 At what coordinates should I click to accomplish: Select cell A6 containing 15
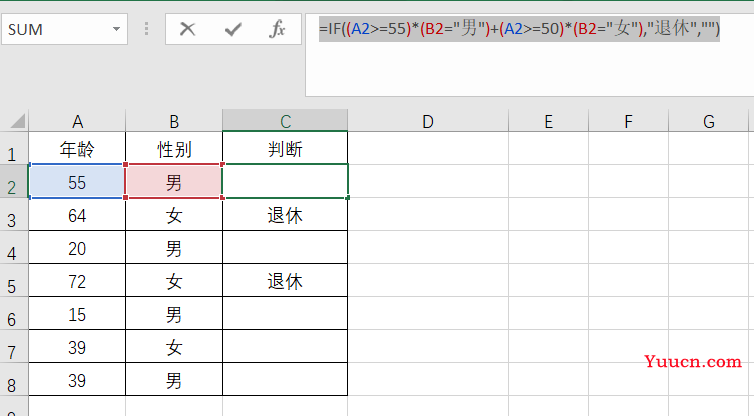click(x=77, y=313)
